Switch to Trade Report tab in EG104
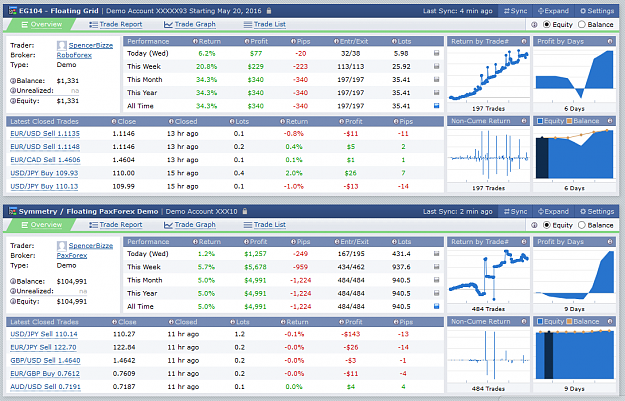 coord(116,24)
